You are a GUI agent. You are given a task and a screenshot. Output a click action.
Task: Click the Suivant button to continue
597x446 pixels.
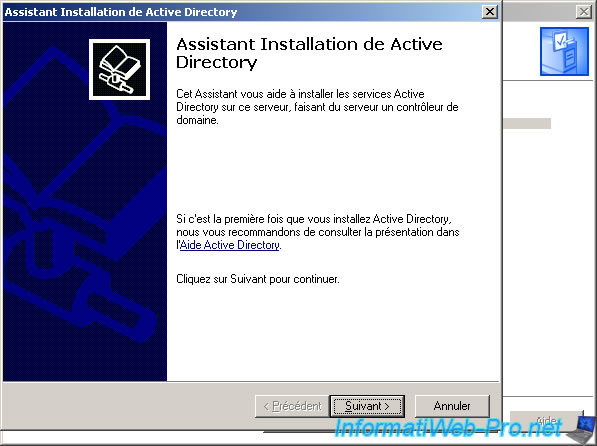(367, 406)
